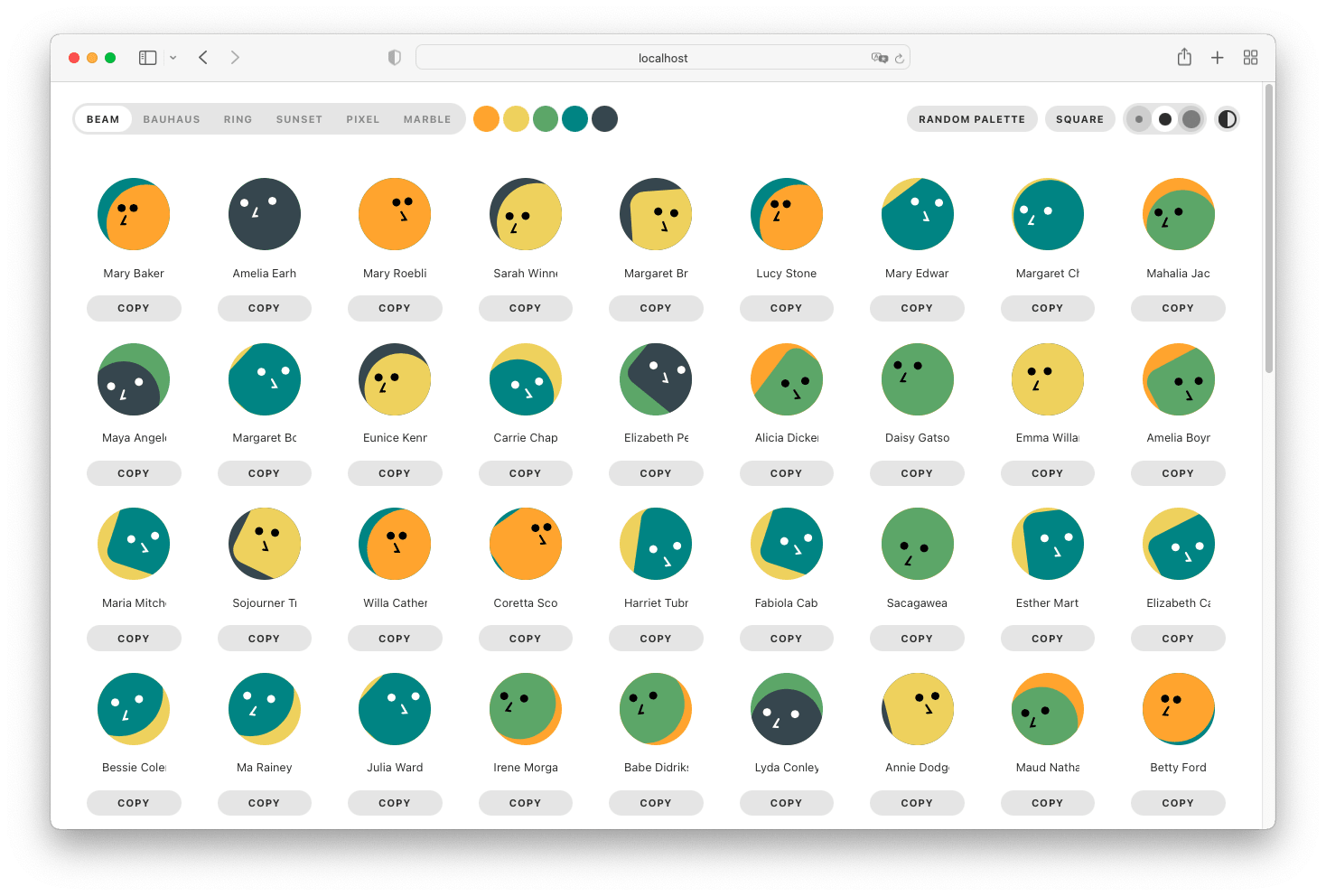Viewport: 1326px width, 896px height.
Task: Copy the Amelia Boyr avatar code
Action: tap(1178, 473)
